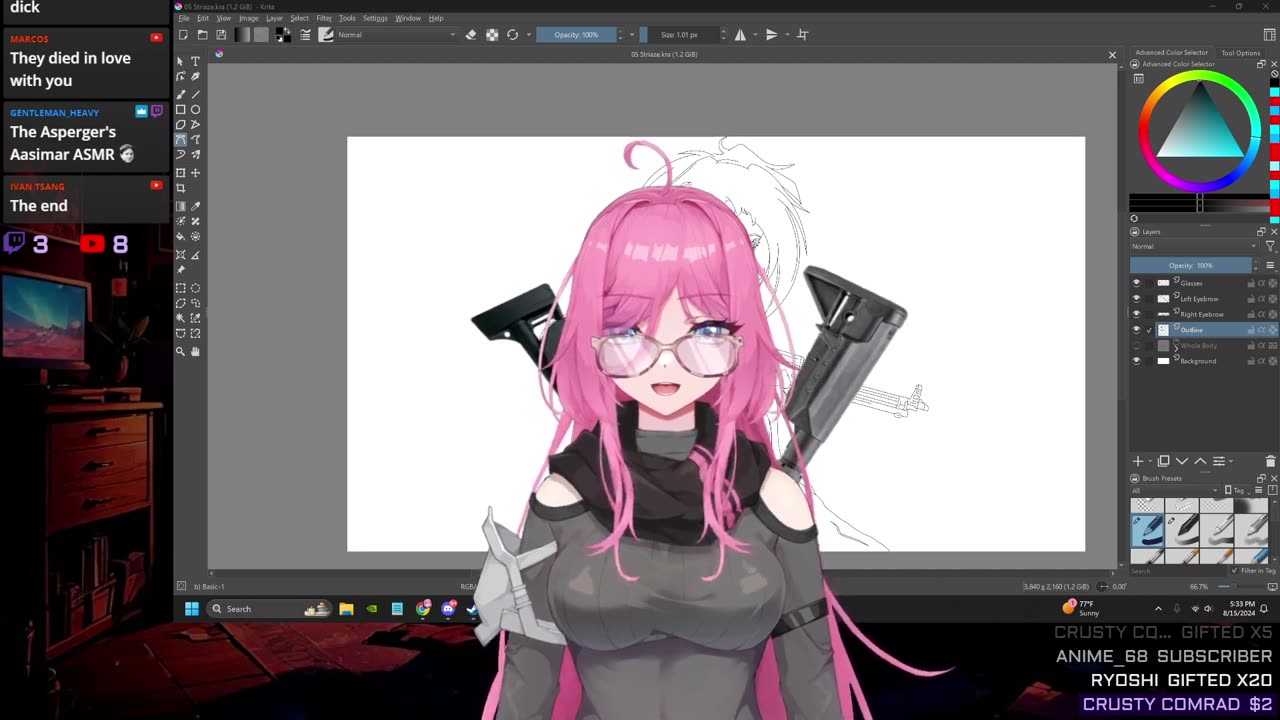Open the Layers blending mode dropdown
Screen dimensions: 1280x720
[1194, 246]
